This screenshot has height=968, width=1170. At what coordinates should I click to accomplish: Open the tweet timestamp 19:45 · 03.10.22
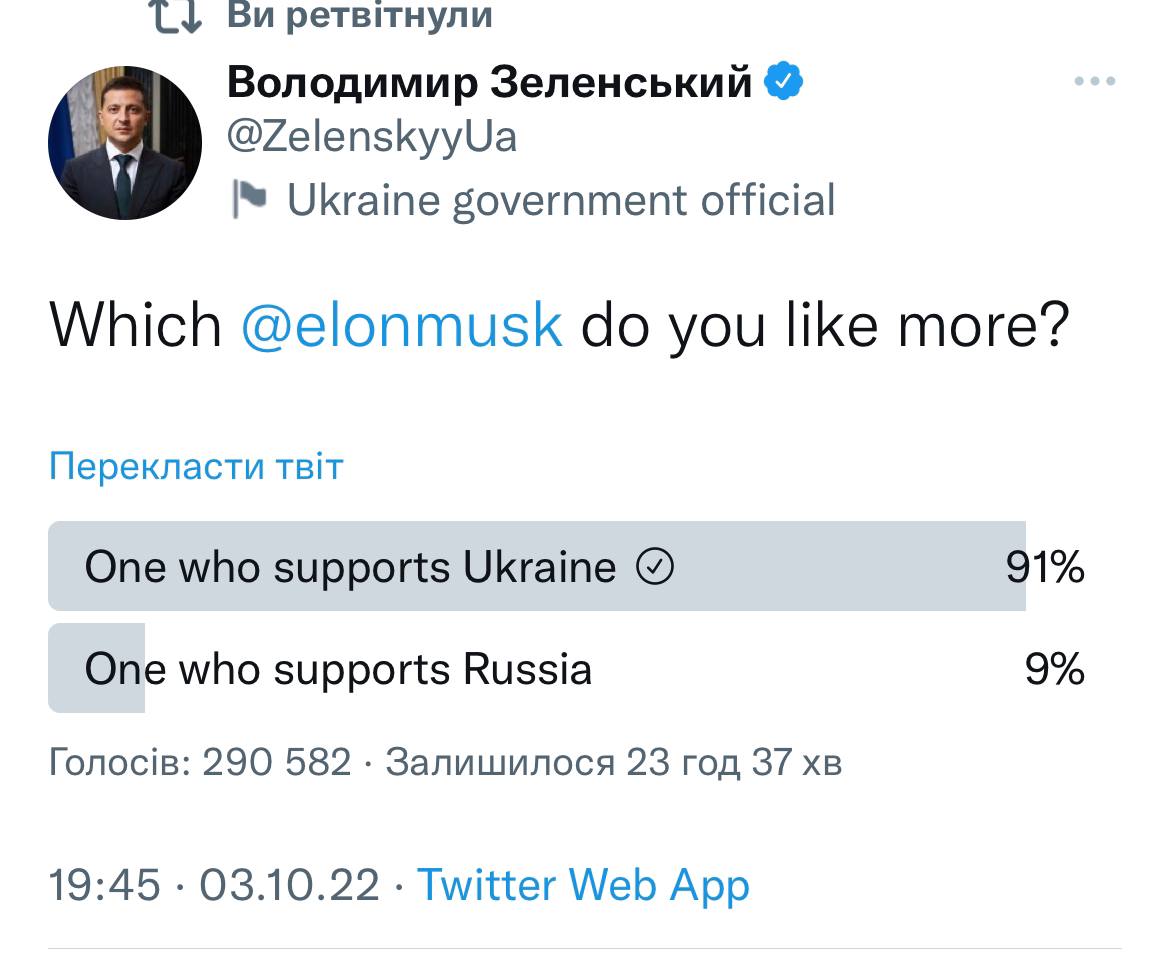(214, 885)
